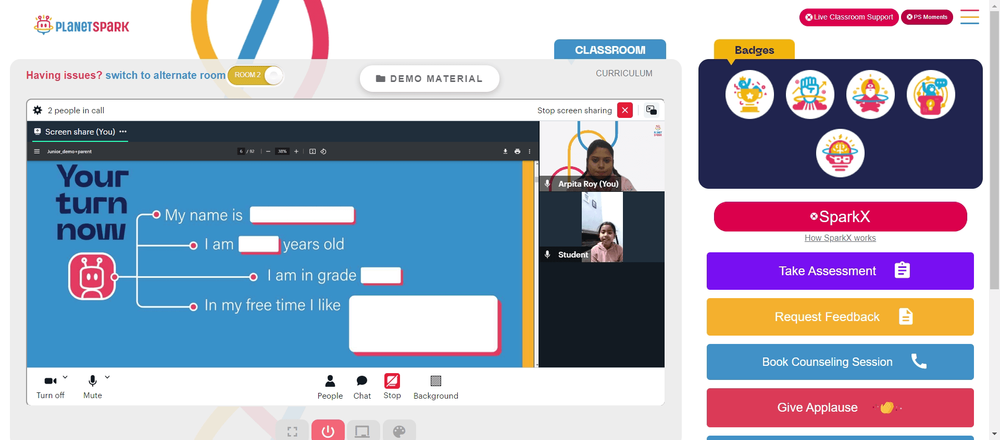The image size is (1000, 440).
Task: Click the PDF fit-to-page icon
Action: click(312, 152)
